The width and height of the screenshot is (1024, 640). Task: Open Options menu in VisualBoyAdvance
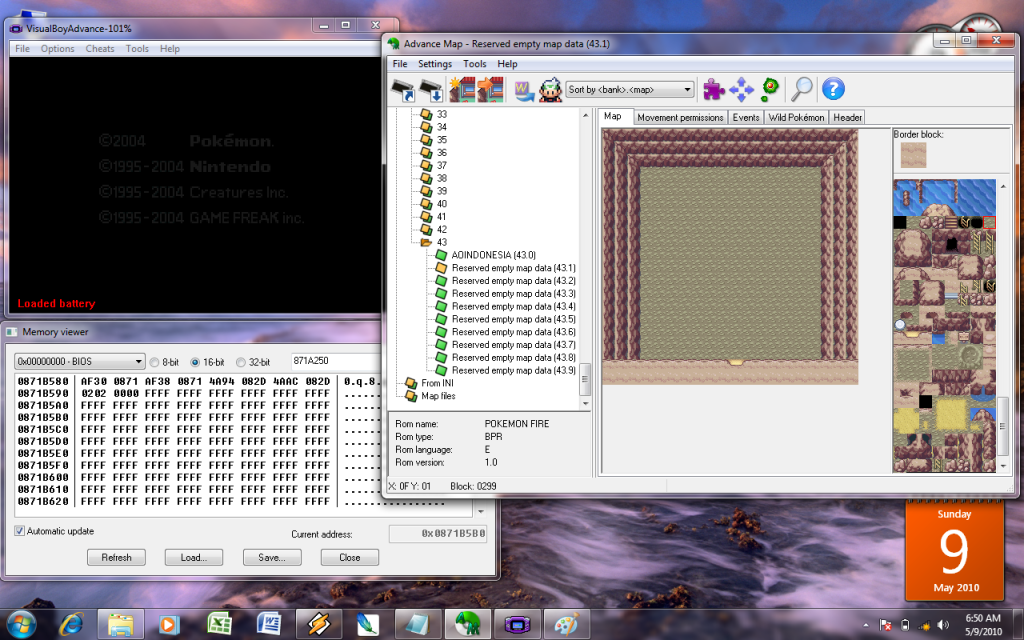click(x=57, y=48)
